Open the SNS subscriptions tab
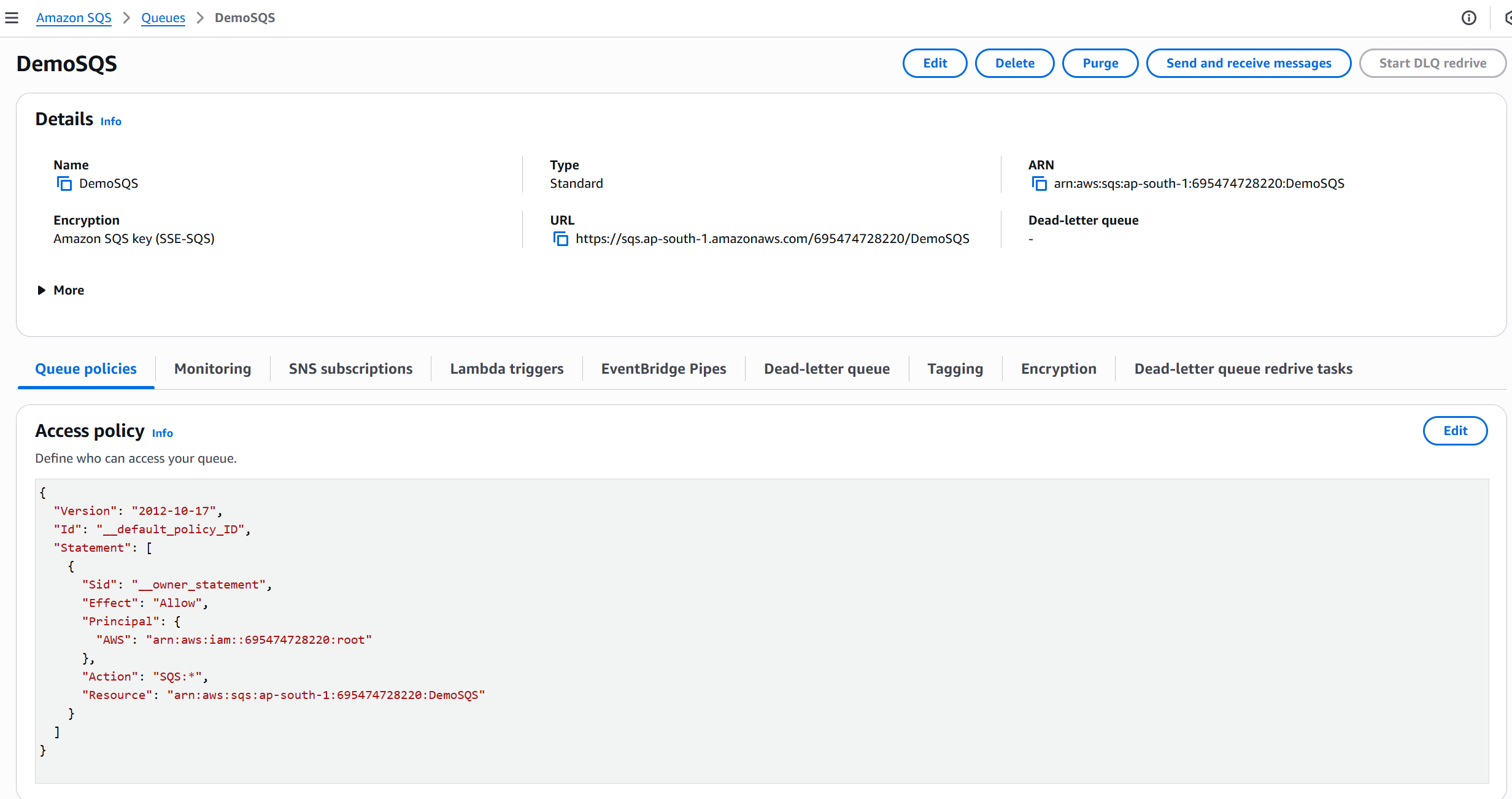Viewport: 1512px width, 799px height. coord(350,369)
